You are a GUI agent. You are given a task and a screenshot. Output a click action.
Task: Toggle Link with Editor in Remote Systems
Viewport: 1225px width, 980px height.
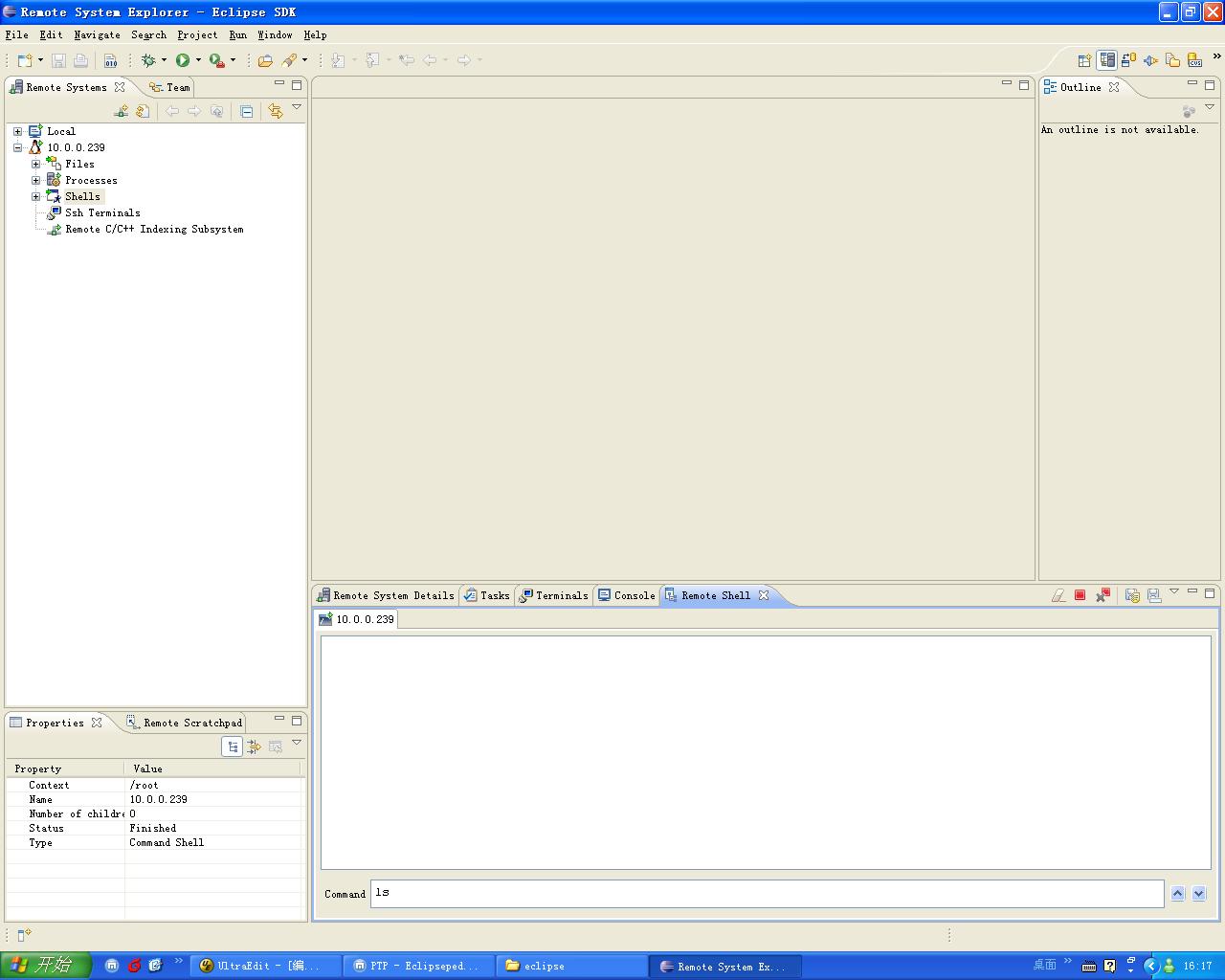click(x=276, y=111)
